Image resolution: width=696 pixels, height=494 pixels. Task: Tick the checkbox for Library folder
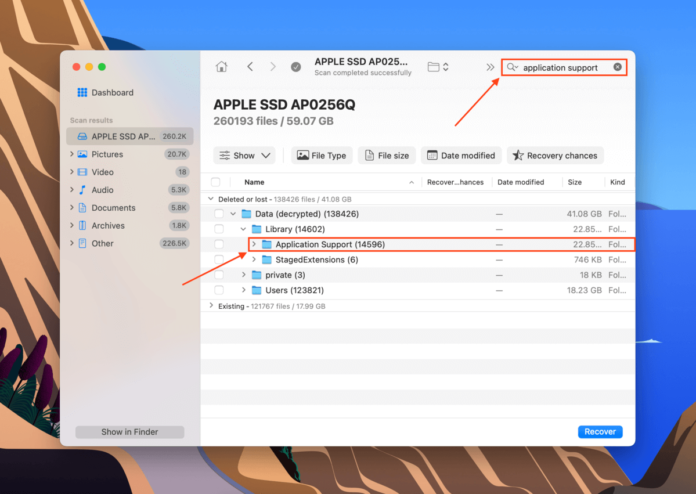(x=218, y=229)
